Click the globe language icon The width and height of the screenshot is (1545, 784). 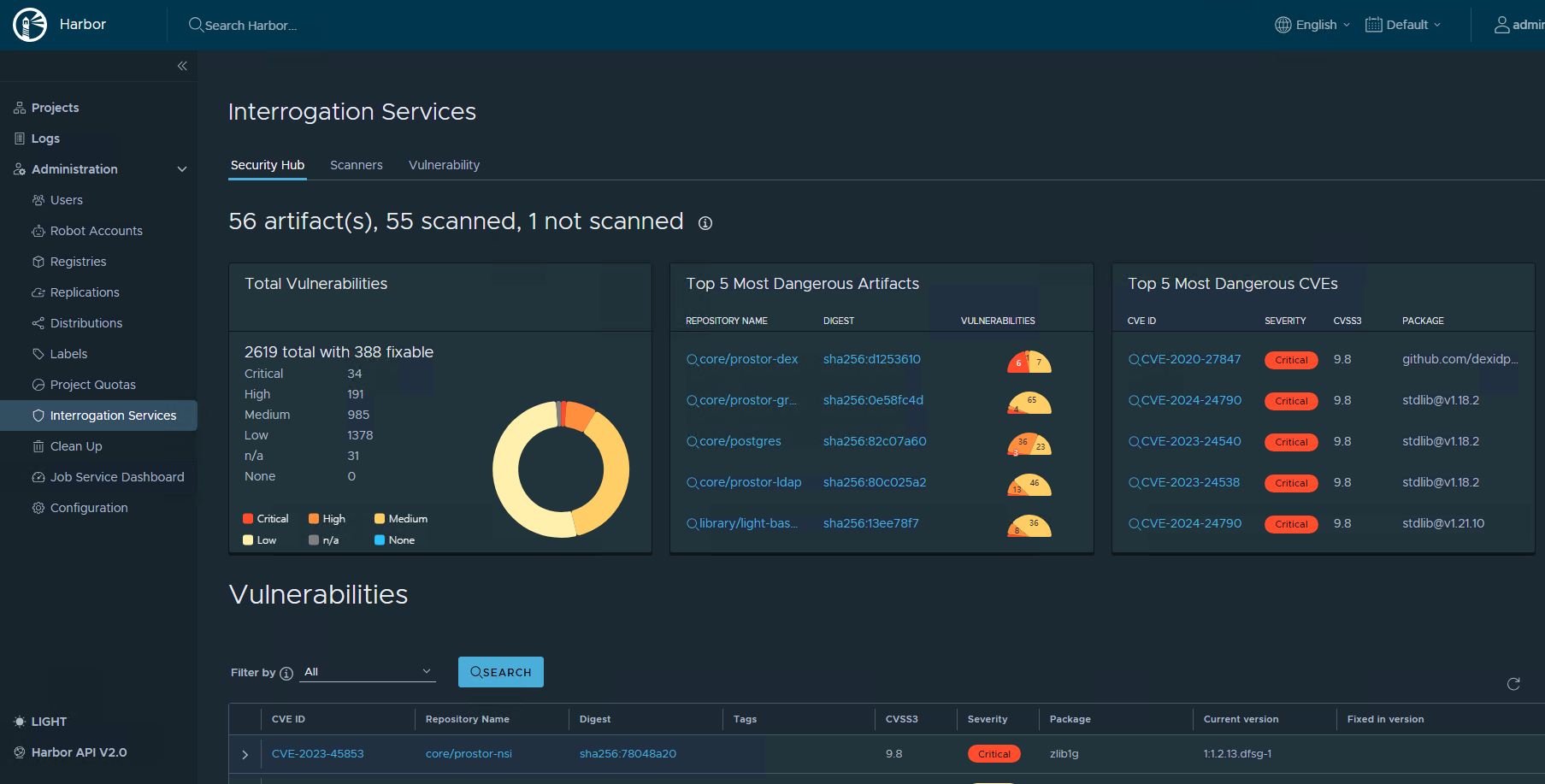click(1283, 25)
